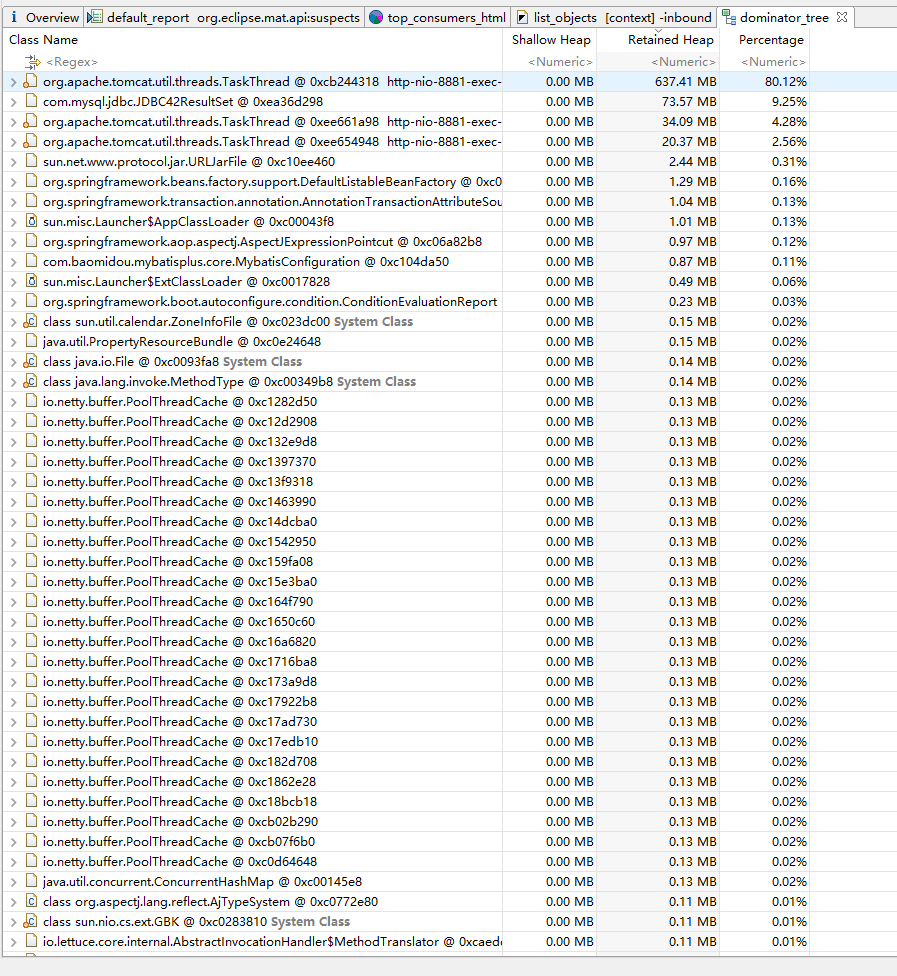
Task: Click the top_consumers_html pie icon
Action: (x=375, y=17)
